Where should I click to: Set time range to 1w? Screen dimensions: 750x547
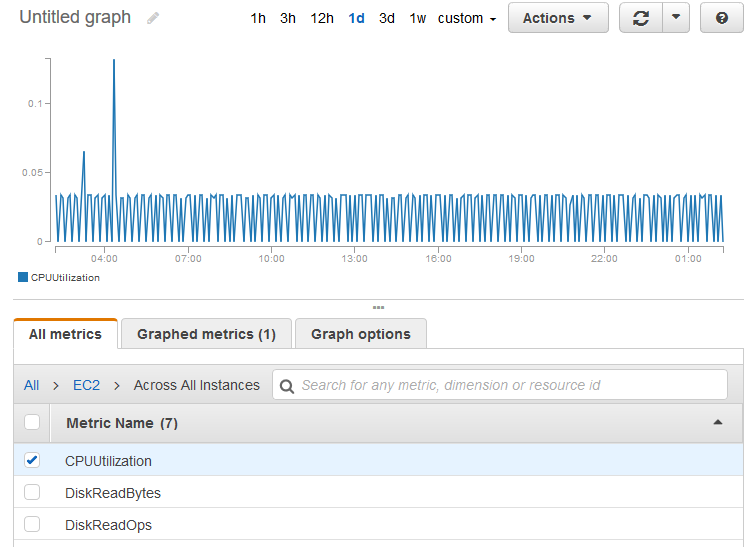pyautogui.click(x=417, y=19)
